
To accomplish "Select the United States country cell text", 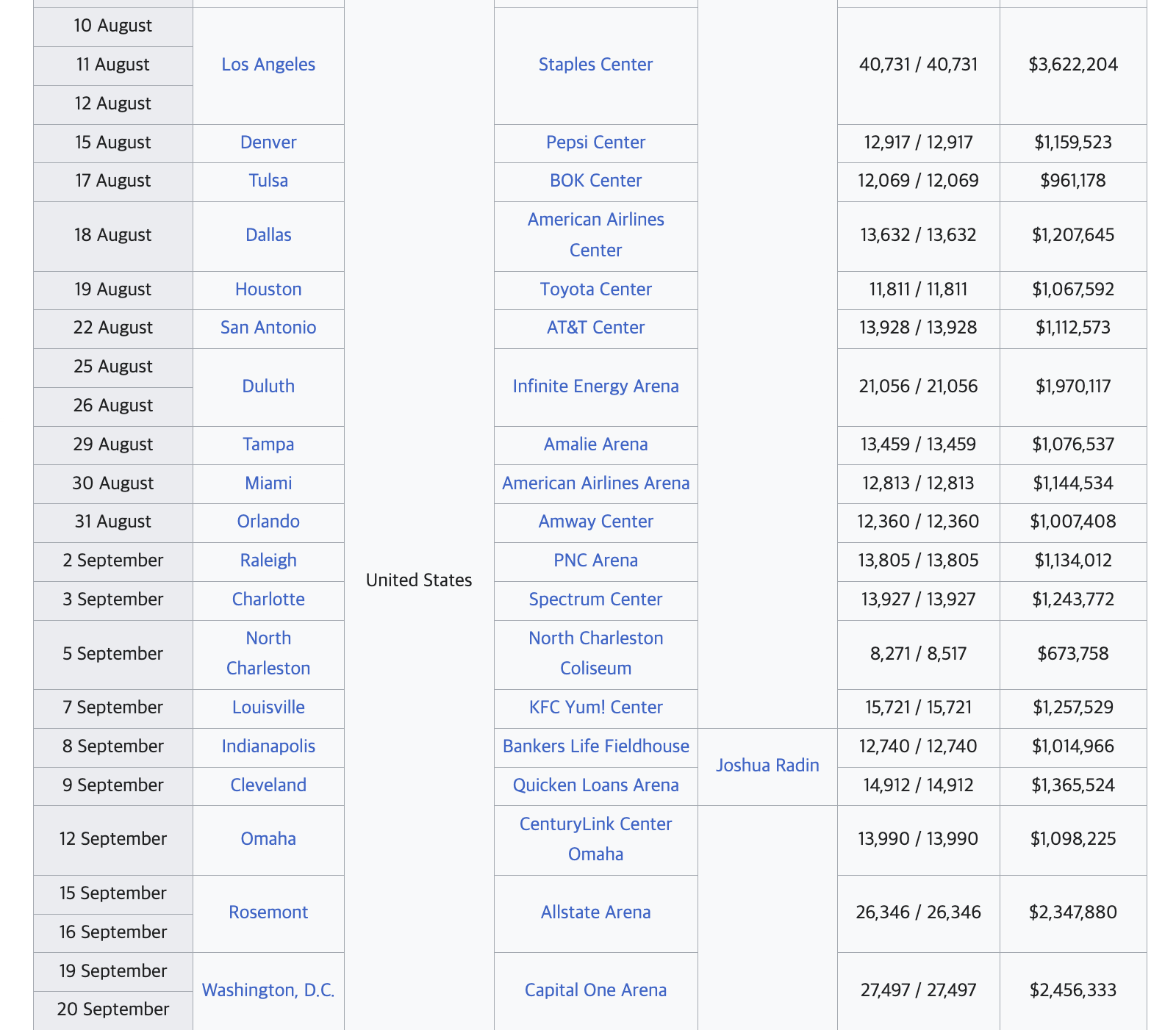I will (x=419, y=580).
